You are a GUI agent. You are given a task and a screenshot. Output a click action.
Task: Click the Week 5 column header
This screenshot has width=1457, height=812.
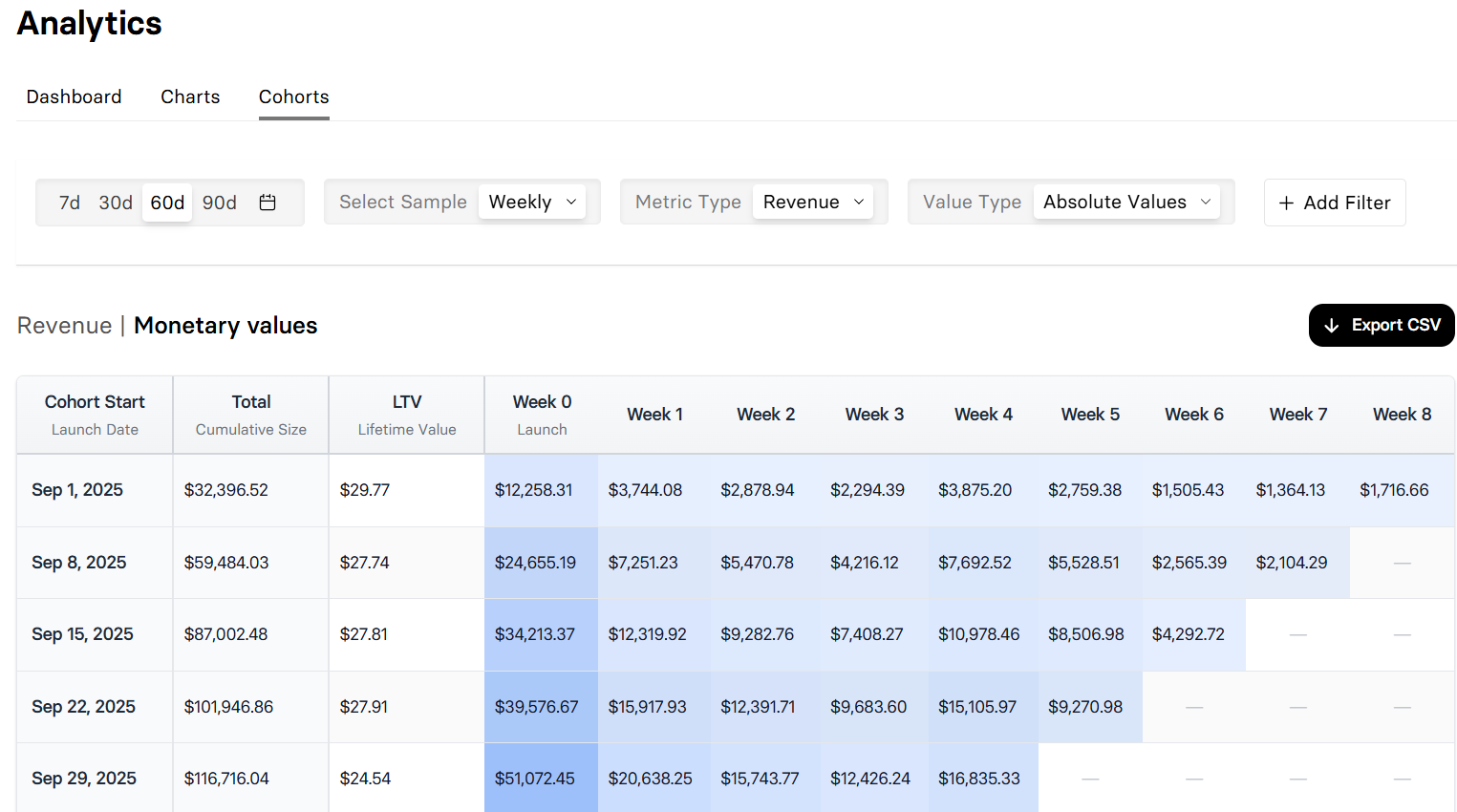[1090, 415]
